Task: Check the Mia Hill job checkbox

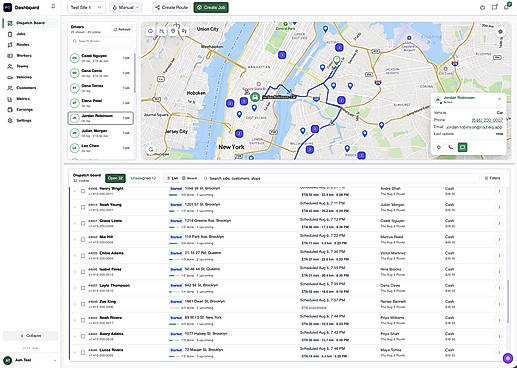Action: pyautogui.click(x=83, y=239)
